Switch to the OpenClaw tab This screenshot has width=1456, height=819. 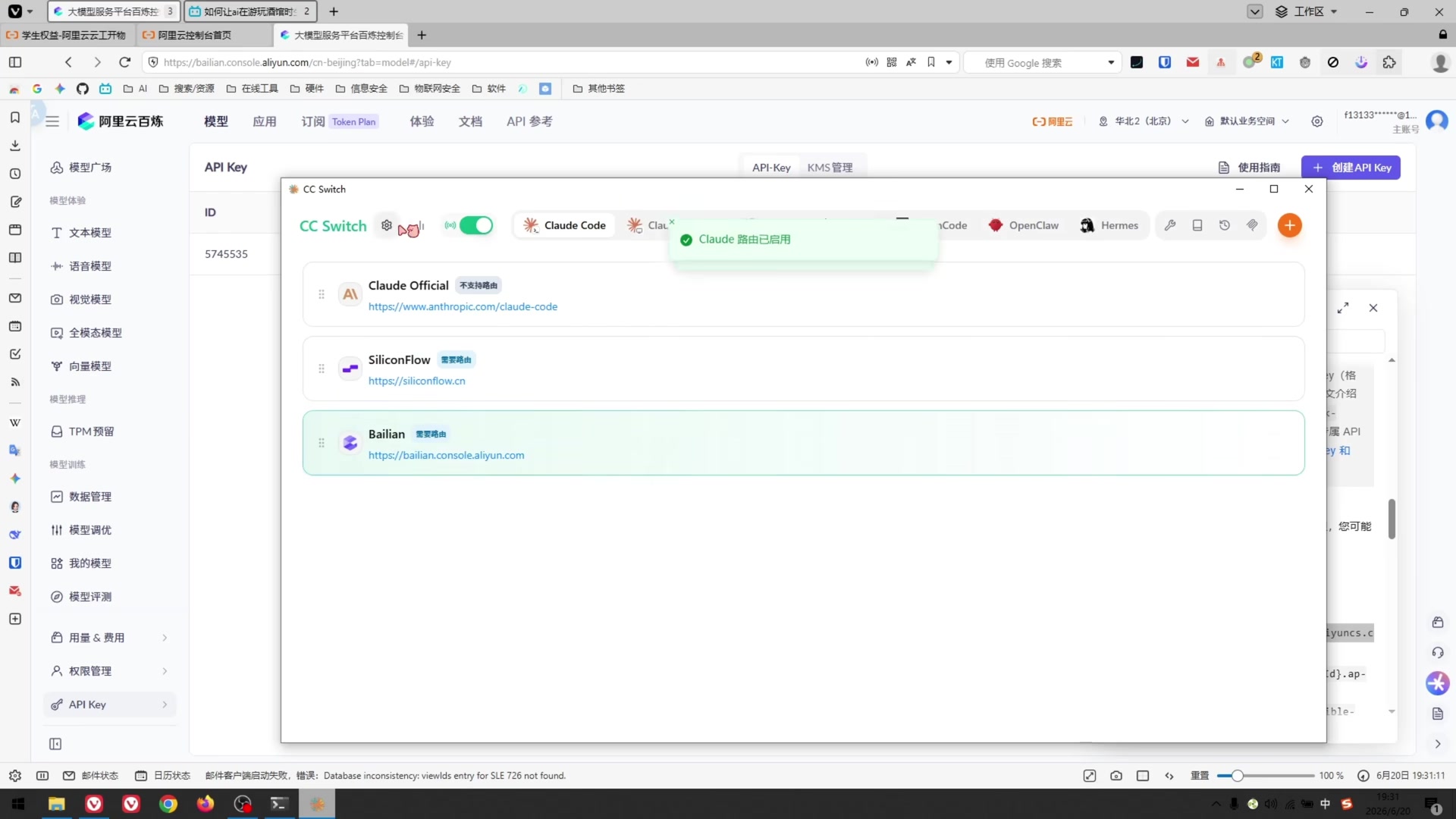(x=1023, y=225)
